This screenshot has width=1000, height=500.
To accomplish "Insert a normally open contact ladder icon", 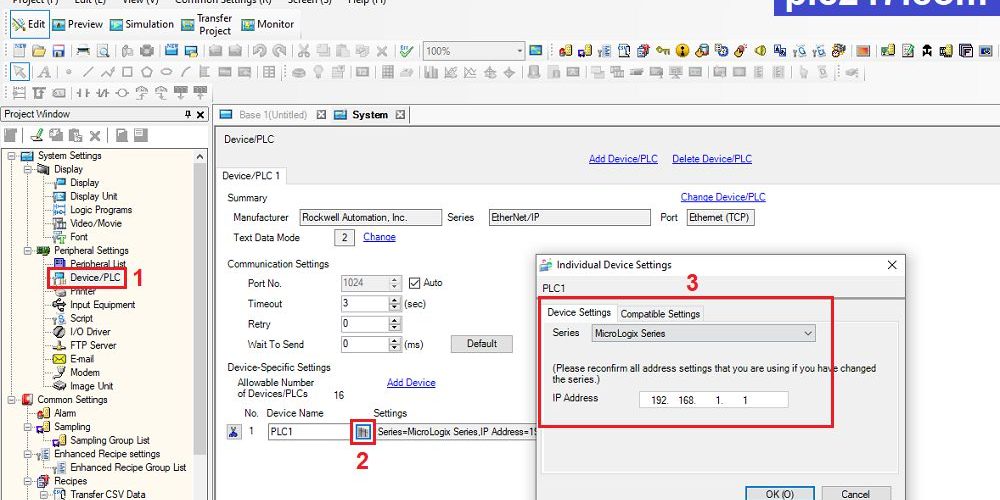I will coord(82,93).
